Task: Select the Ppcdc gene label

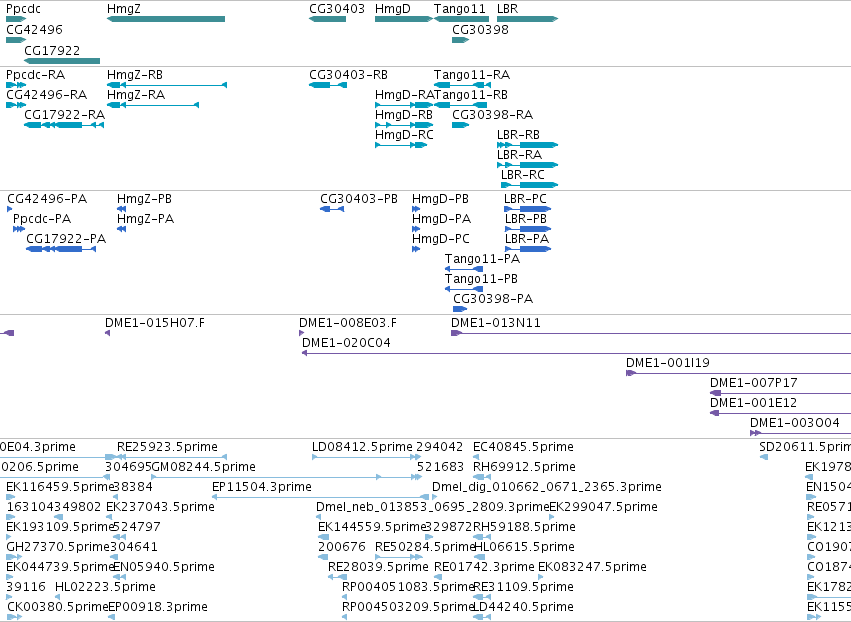Action: (23, 9)
